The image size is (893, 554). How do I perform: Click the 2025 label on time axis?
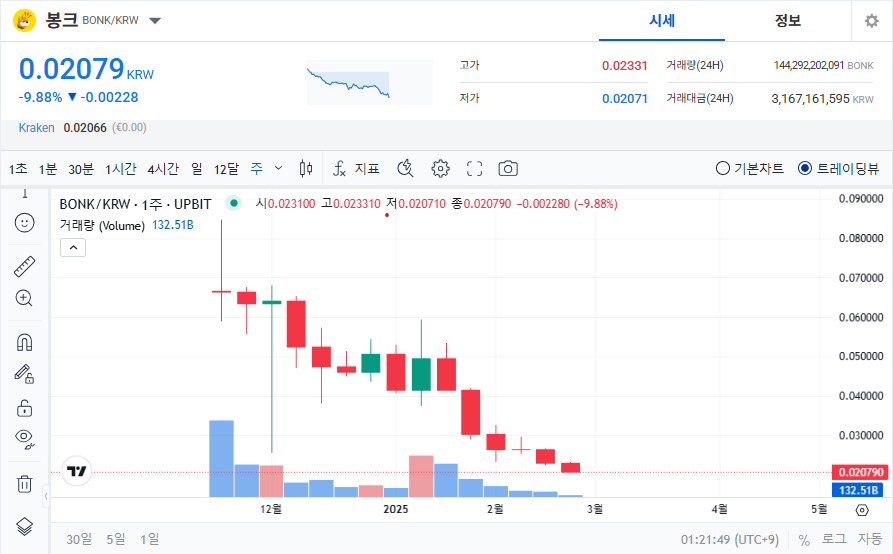click(396, 509)
